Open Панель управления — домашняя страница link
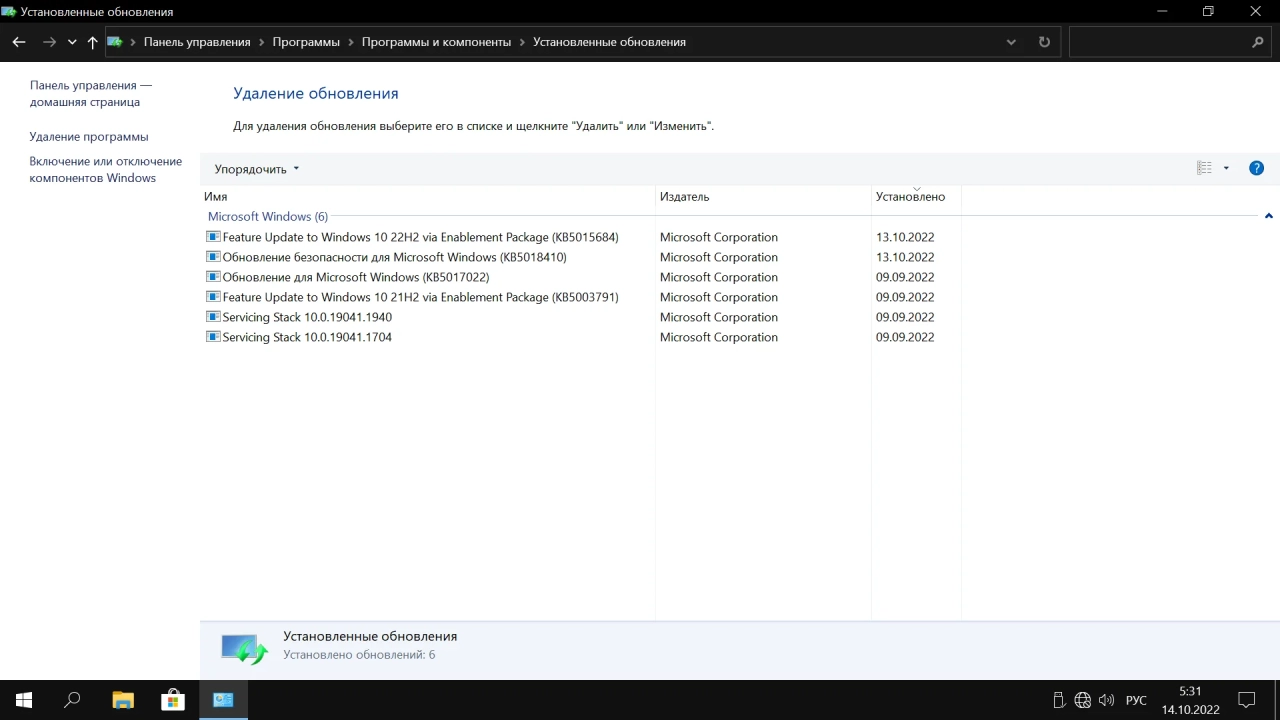The width and height of the screenshot is (1280, 720). tap(91, 94)
